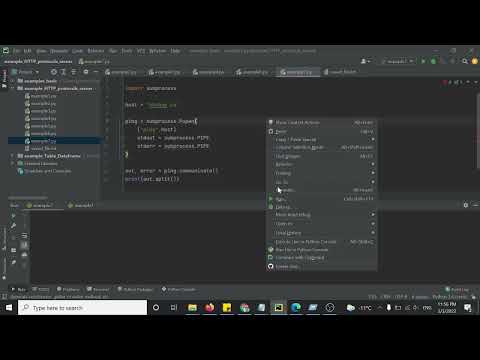The height and width of the screenshot is (360, 480).
Task: Choose Create Gist in context menu
Action: coord(322,266)
